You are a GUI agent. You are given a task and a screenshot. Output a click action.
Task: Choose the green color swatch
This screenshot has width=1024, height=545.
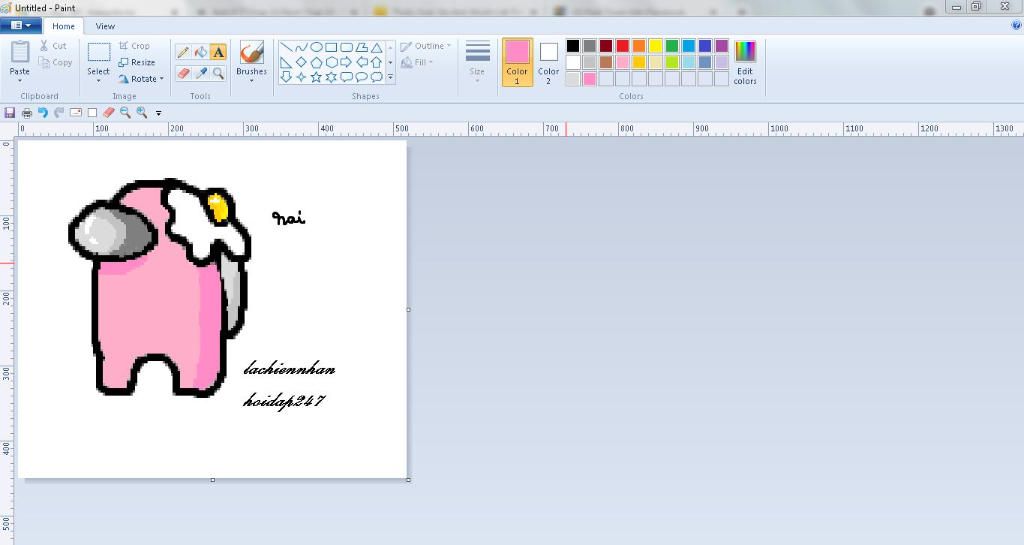click(672, 46)
